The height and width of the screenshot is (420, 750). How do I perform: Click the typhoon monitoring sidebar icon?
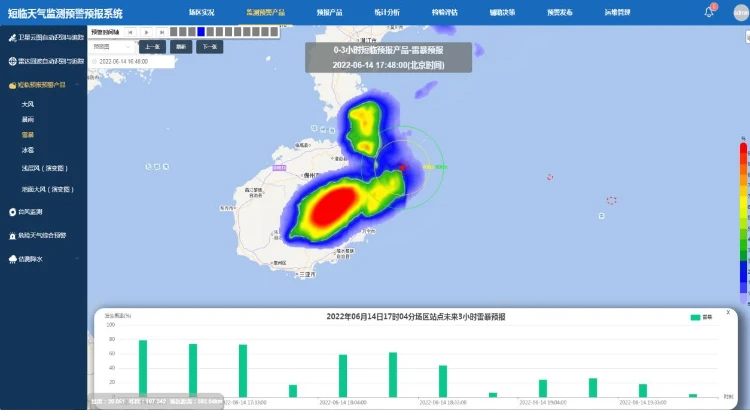pos(12,212)
